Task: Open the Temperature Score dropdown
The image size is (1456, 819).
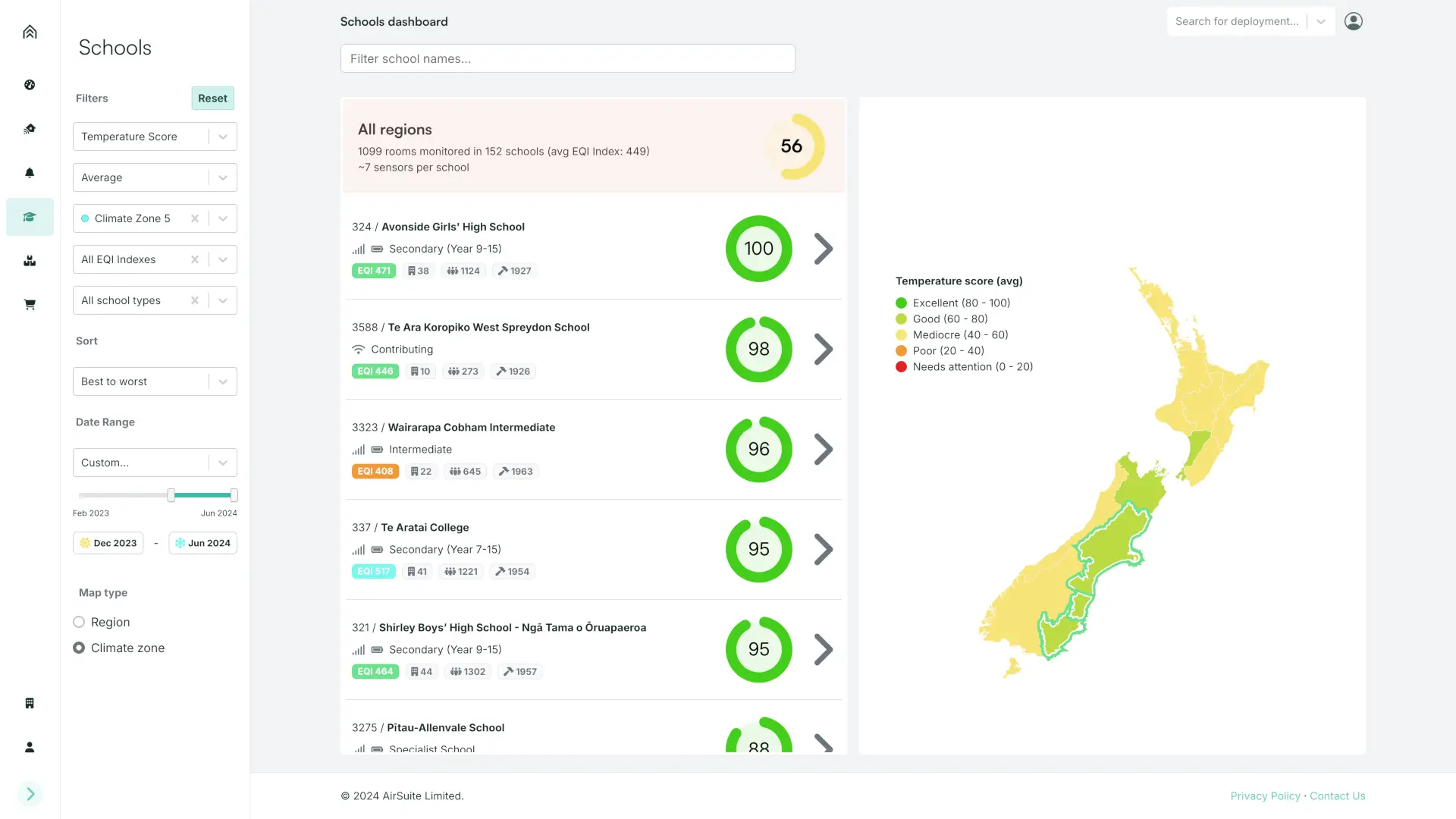Action: point(155,136)
